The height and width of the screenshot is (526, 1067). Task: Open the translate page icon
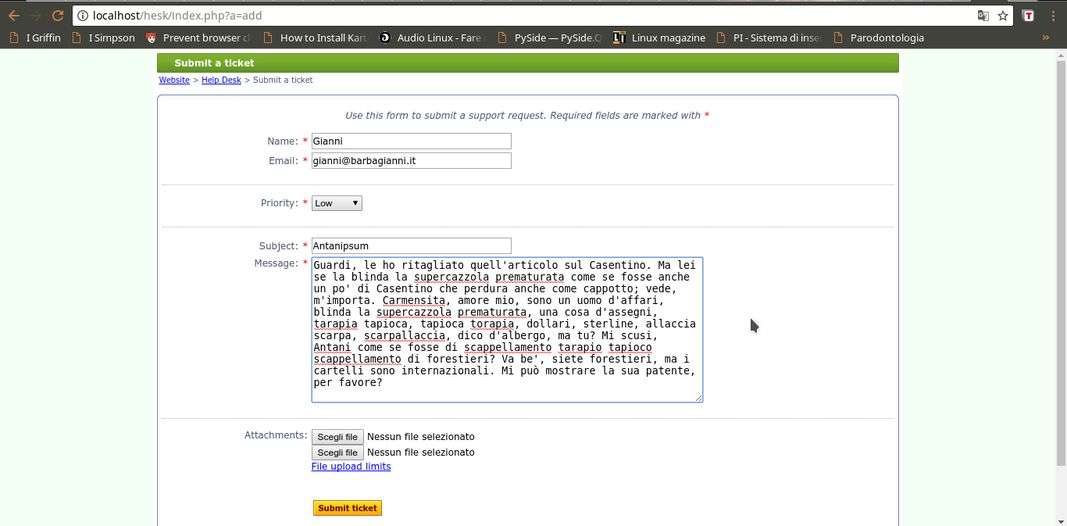[983, 16]
